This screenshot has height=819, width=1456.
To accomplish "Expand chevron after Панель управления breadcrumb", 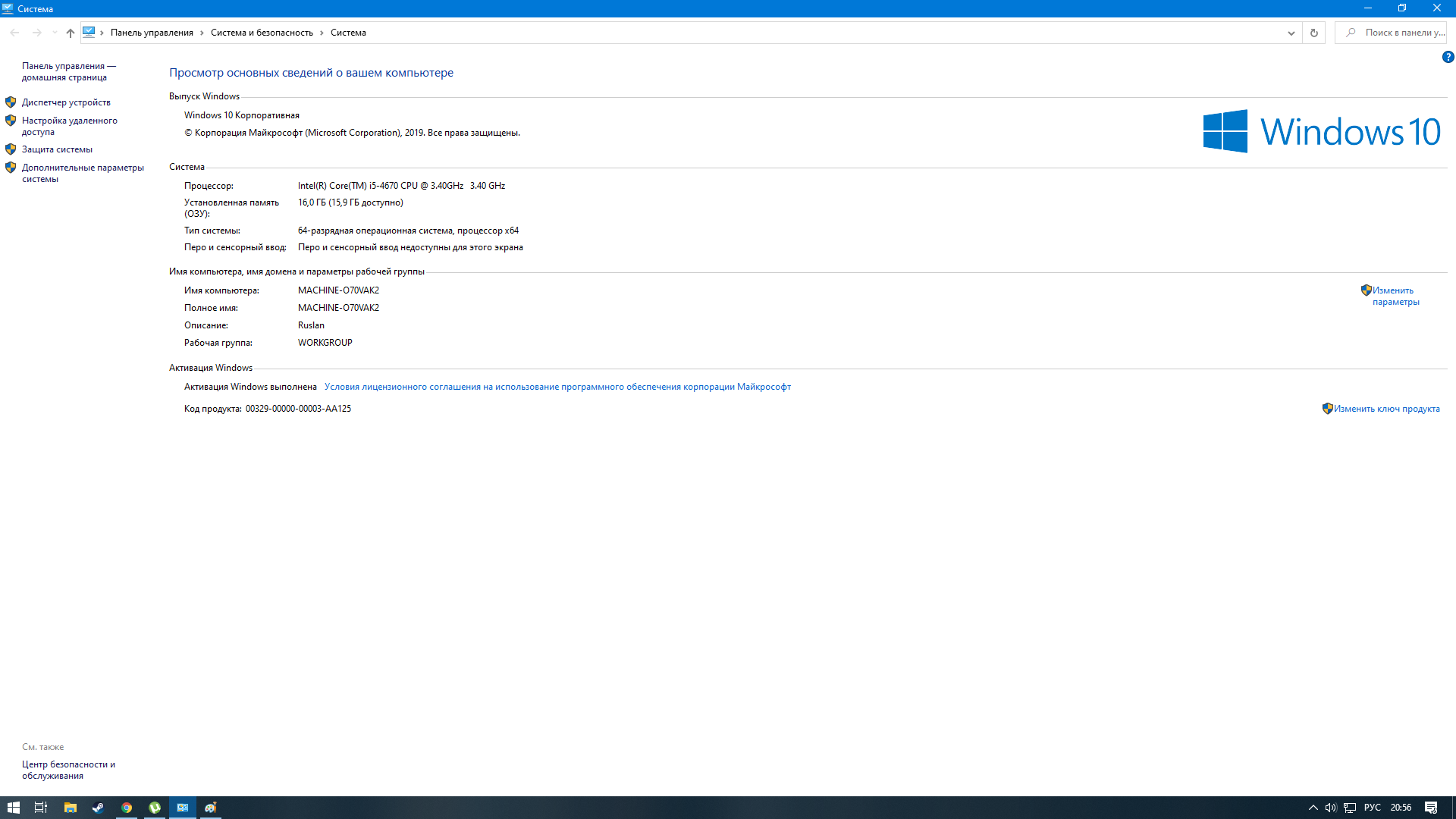I will [202, 33].
